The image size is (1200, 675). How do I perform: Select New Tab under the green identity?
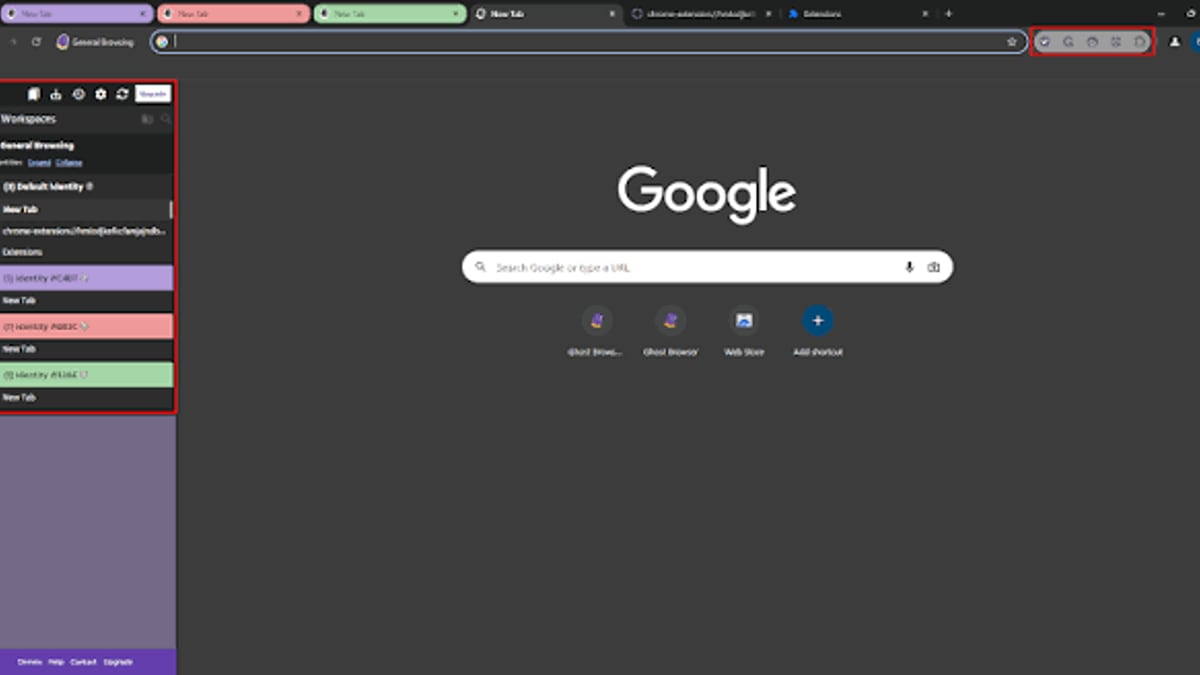tap(86, 397)
